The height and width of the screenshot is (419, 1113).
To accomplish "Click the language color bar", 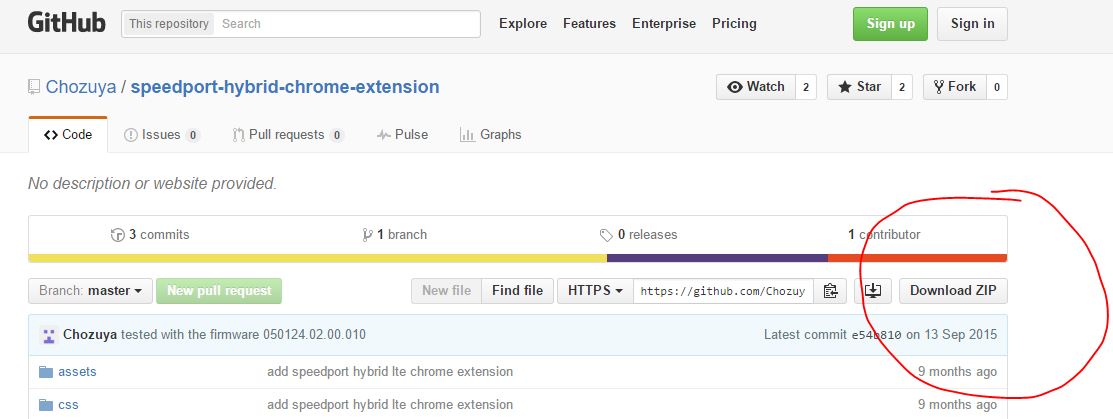I will [x=517, y=258].
